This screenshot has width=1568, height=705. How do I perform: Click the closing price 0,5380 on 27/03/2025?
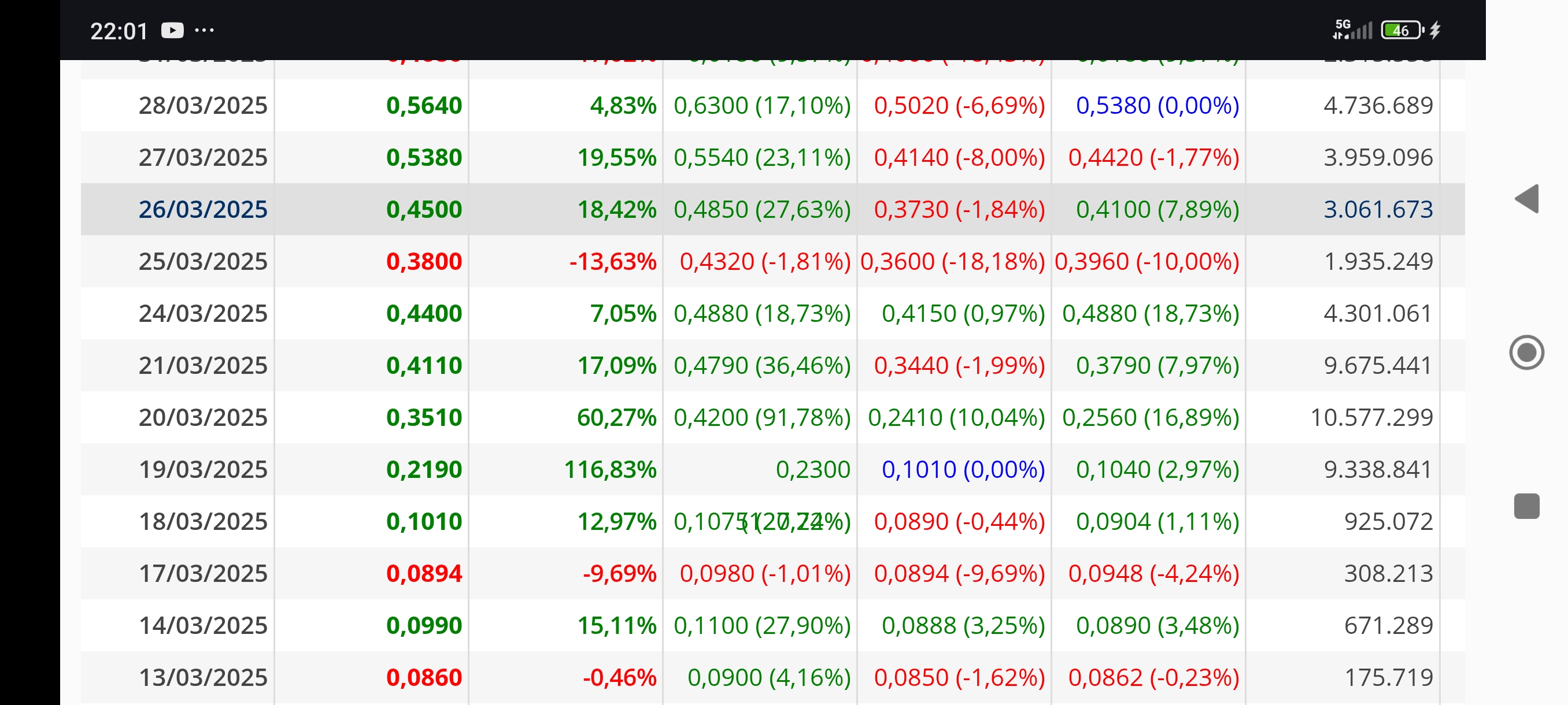pyautogui.click(x=424, y=158)
